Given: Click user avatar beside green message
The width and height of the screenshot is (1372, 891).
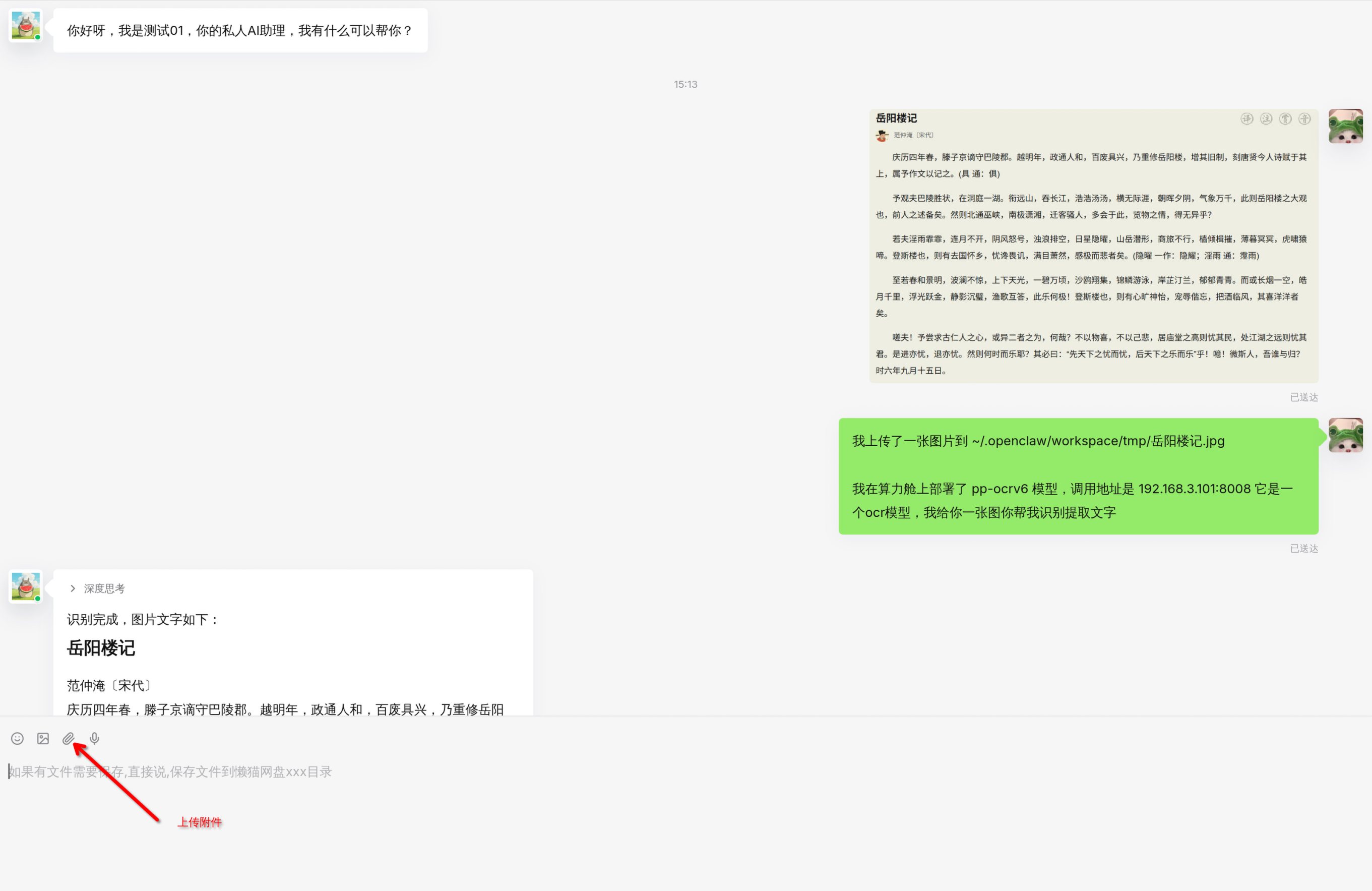Looking at the screenshot, I should 1345,435.
